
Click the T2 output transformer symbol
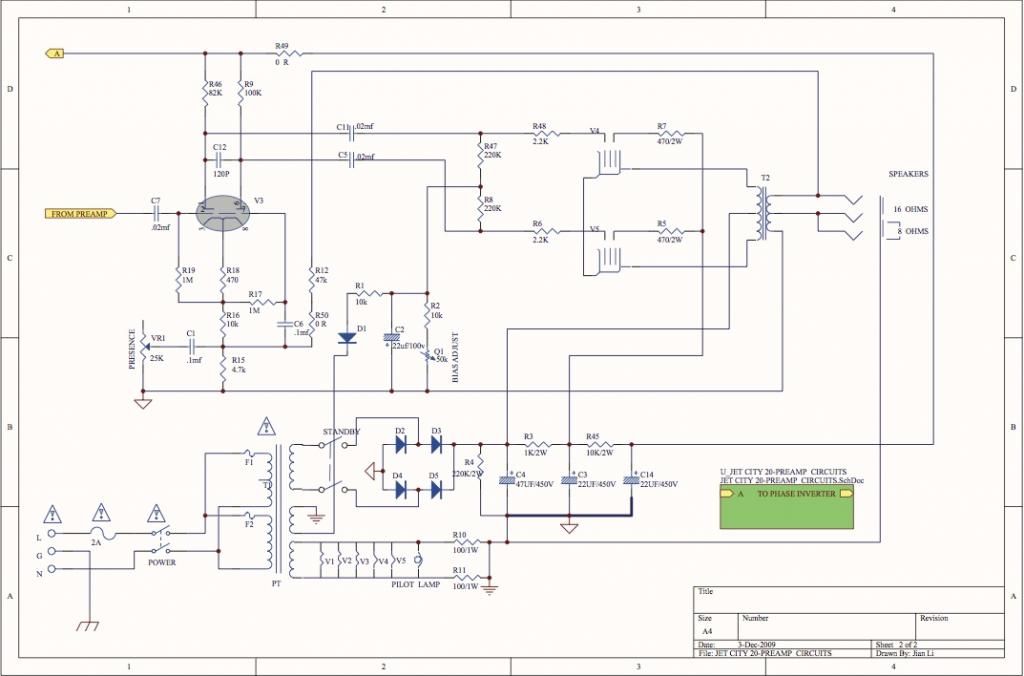pos(763,214)
